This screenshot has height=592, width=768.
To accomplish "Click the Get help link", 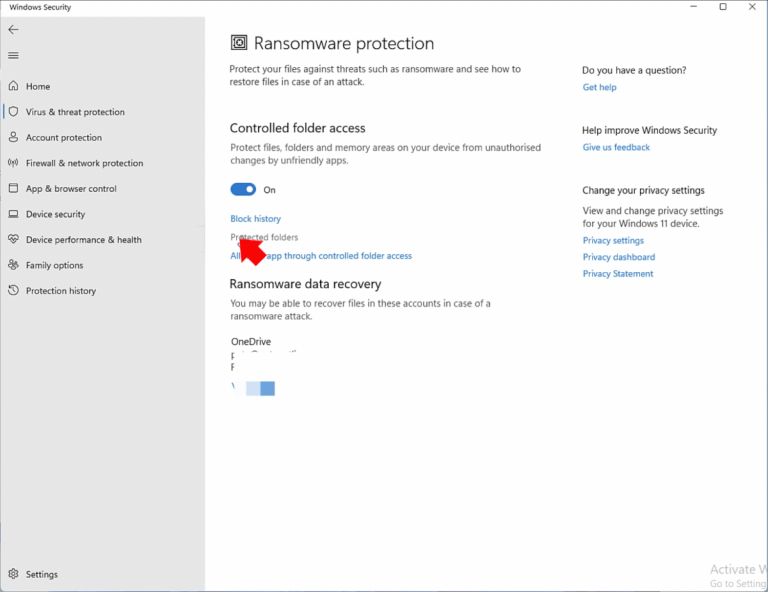I will coord(599,87).
